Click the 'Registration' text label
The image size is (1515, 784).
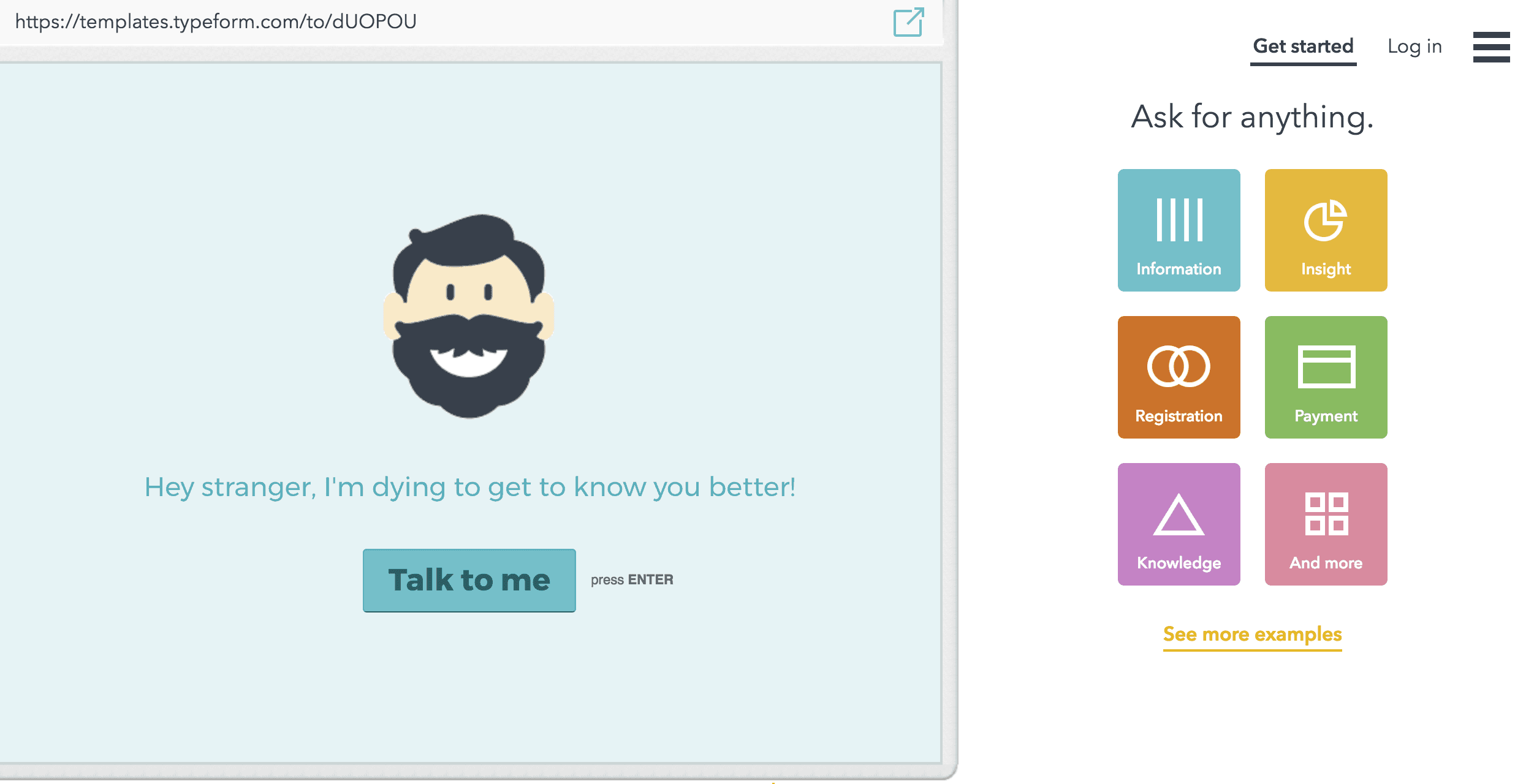pos(1179,416)
